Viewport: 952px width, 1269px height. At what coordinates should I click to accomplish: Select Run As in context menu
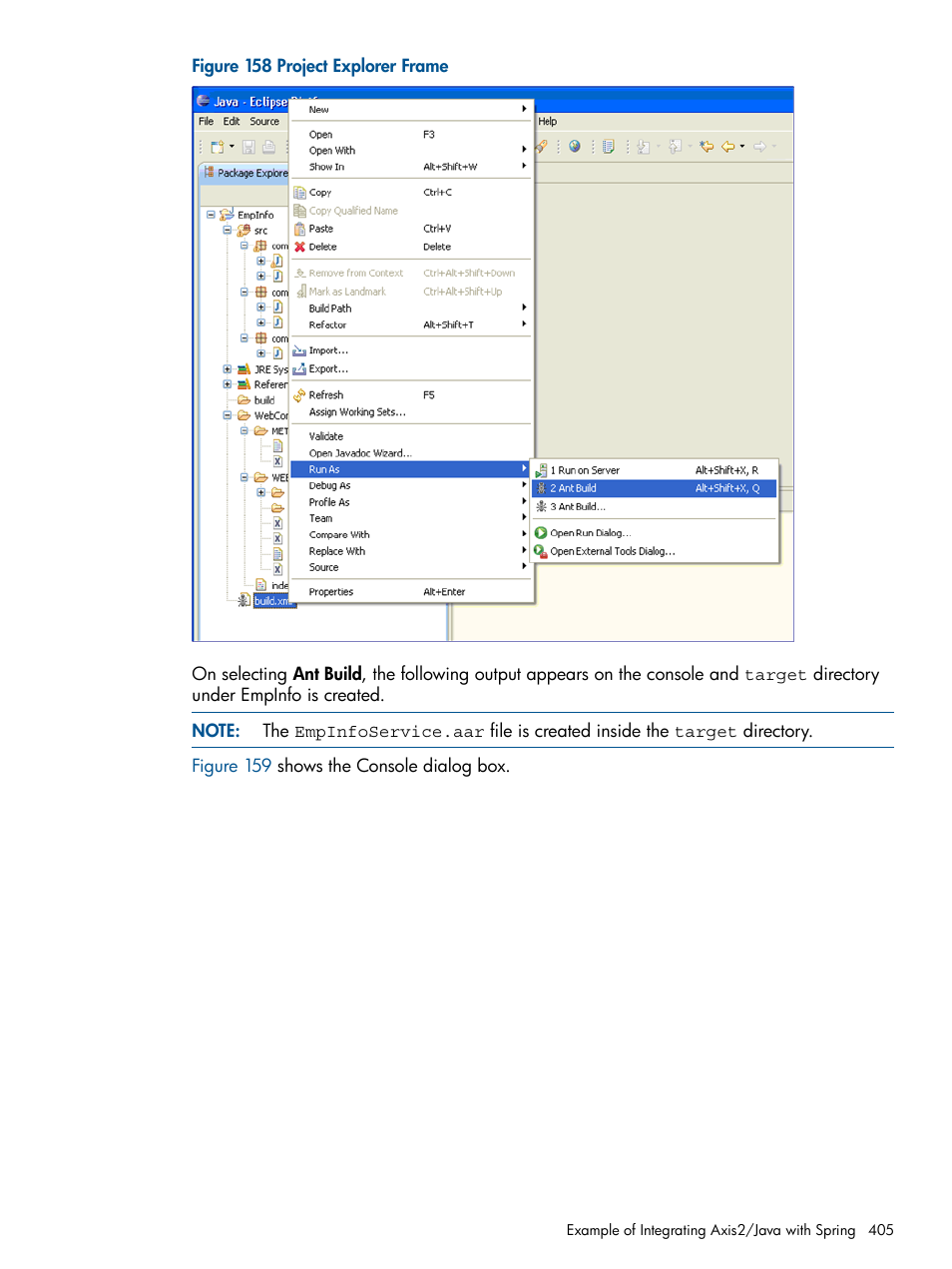[411, 469]
